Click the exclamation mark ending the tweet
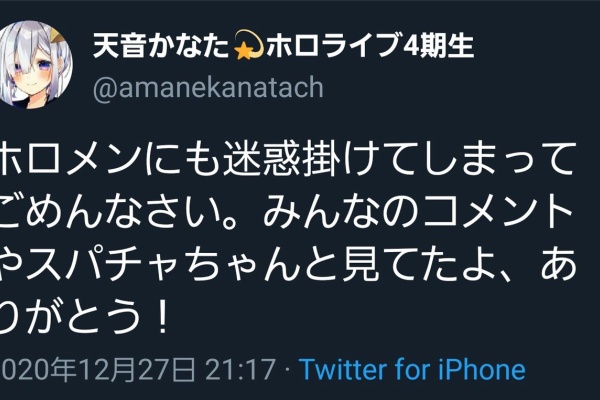This screenshot has width=600, height=400. tap(163, 317)
